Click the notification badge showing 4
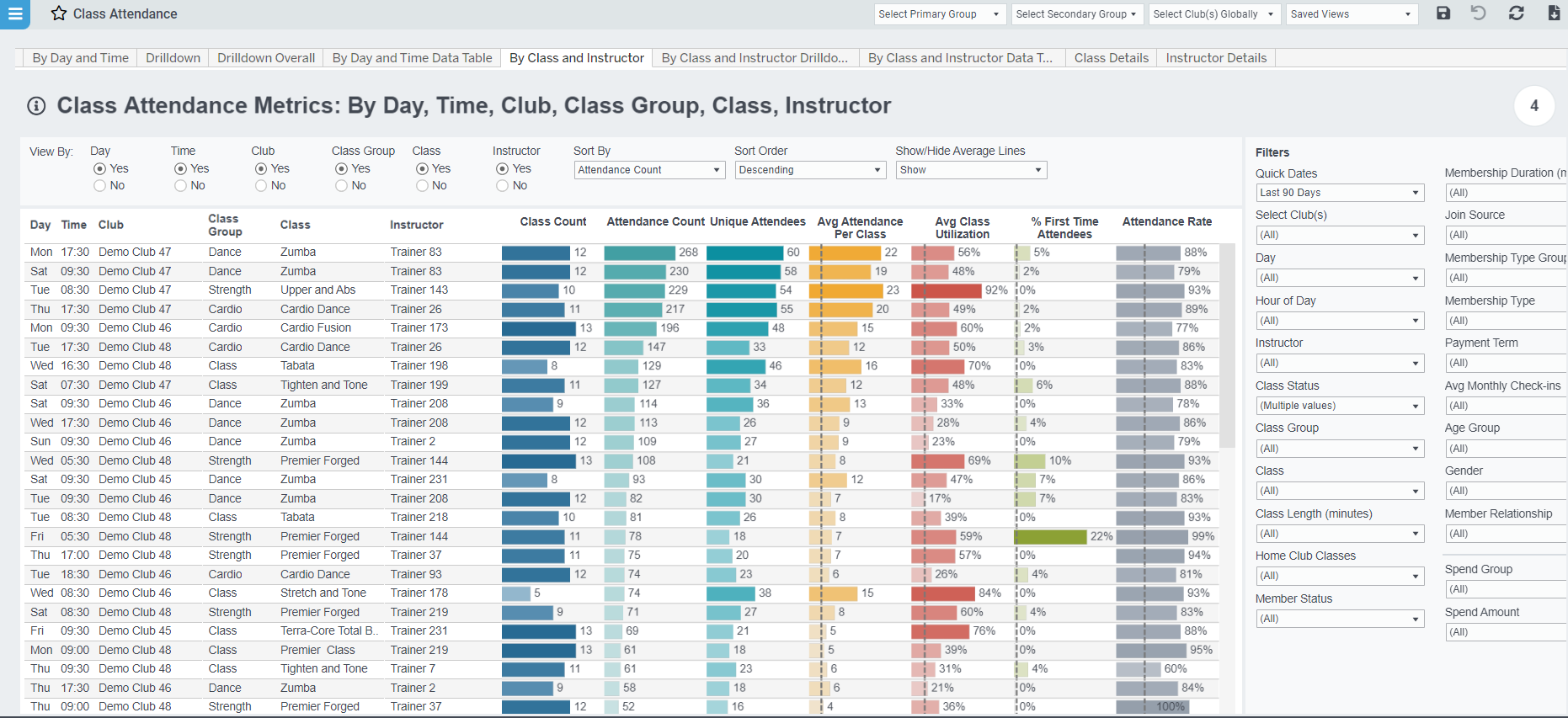Image resolution: width=1568 pixels, height=718 pixels. [x=1534, y=105]
